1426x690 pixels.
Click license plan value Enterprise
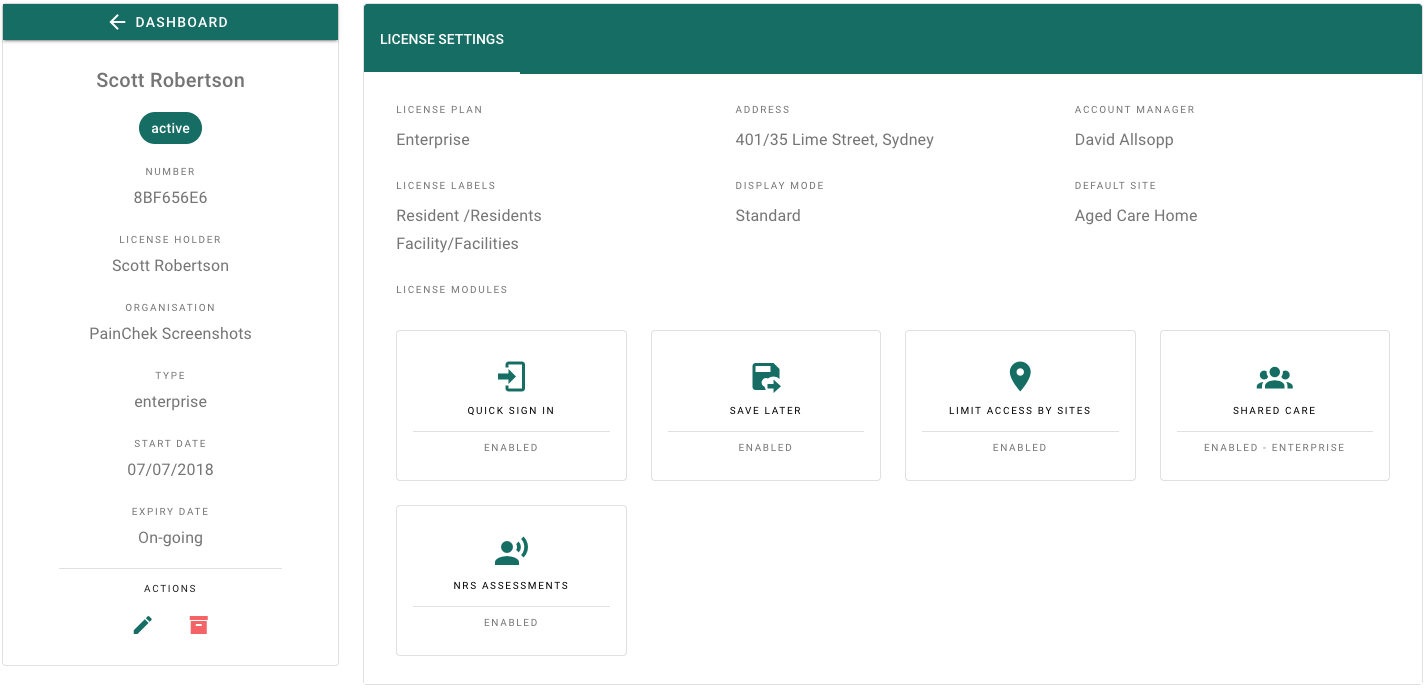tap(433, 140)
